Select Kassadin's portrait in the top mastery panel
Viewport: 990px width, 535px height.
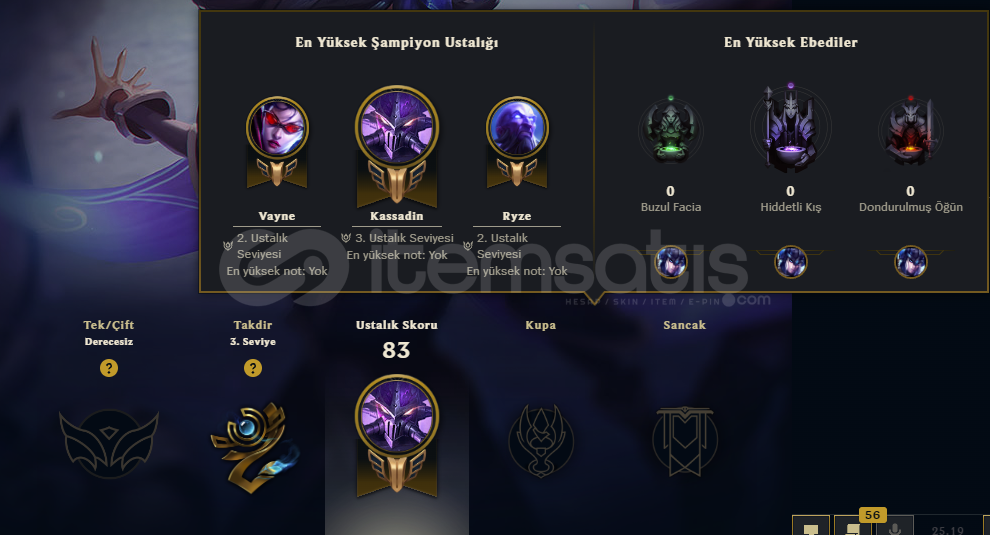click(397, 128)
